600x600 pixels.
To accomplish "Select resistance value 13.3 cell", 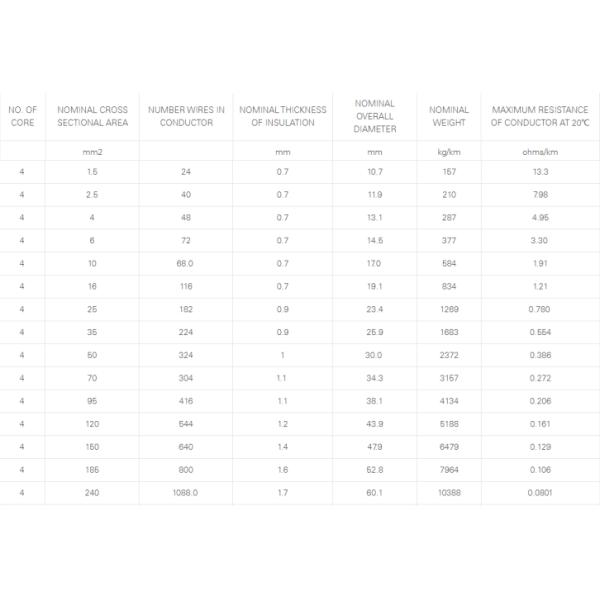I will (540, 172).
